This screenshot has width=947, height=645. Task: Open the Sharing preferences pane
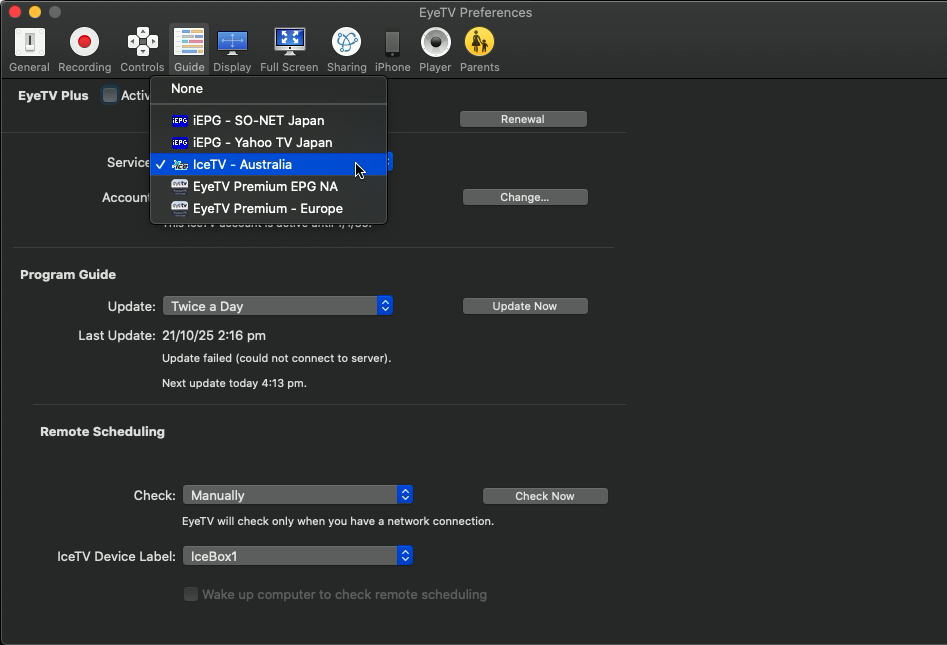coord(347,50)
